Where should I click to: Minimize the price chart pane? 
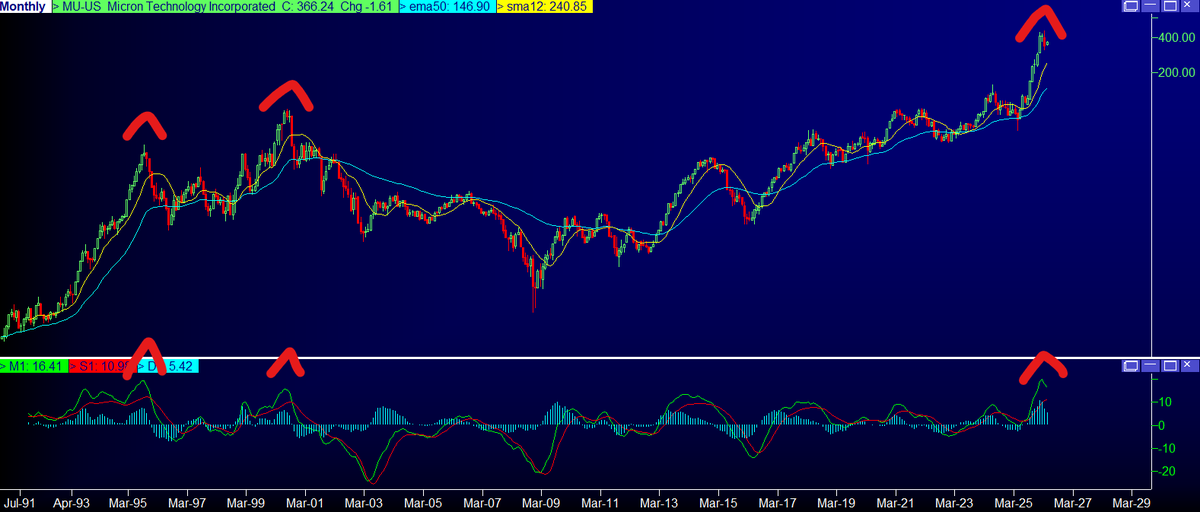pos(1148,7)
